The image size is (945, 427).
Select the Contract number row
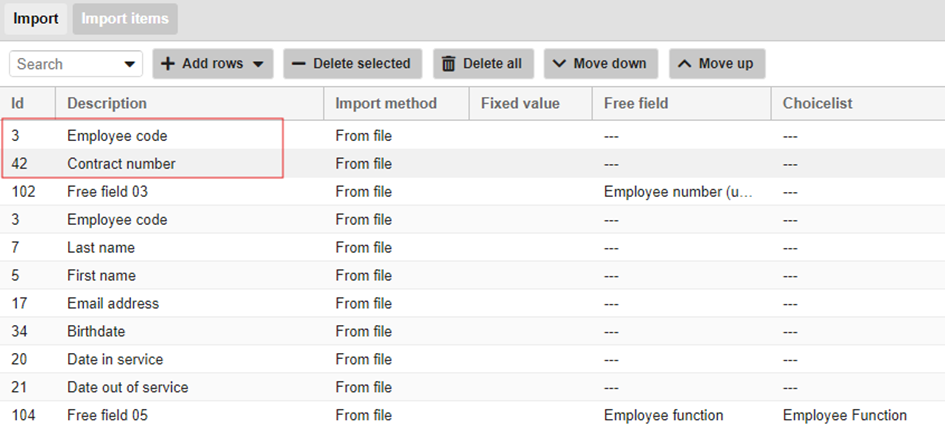click(121, 163)
